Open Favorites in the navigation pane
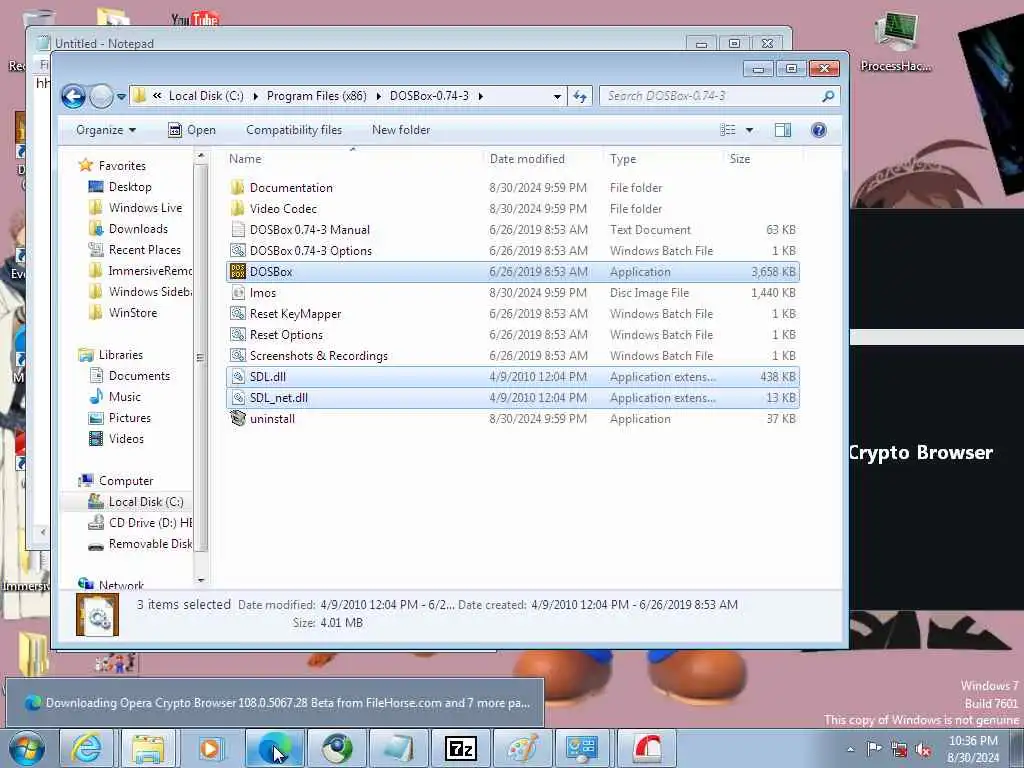Image resolution: width=1024 pixels, height=768 pixels. (121, 166)
